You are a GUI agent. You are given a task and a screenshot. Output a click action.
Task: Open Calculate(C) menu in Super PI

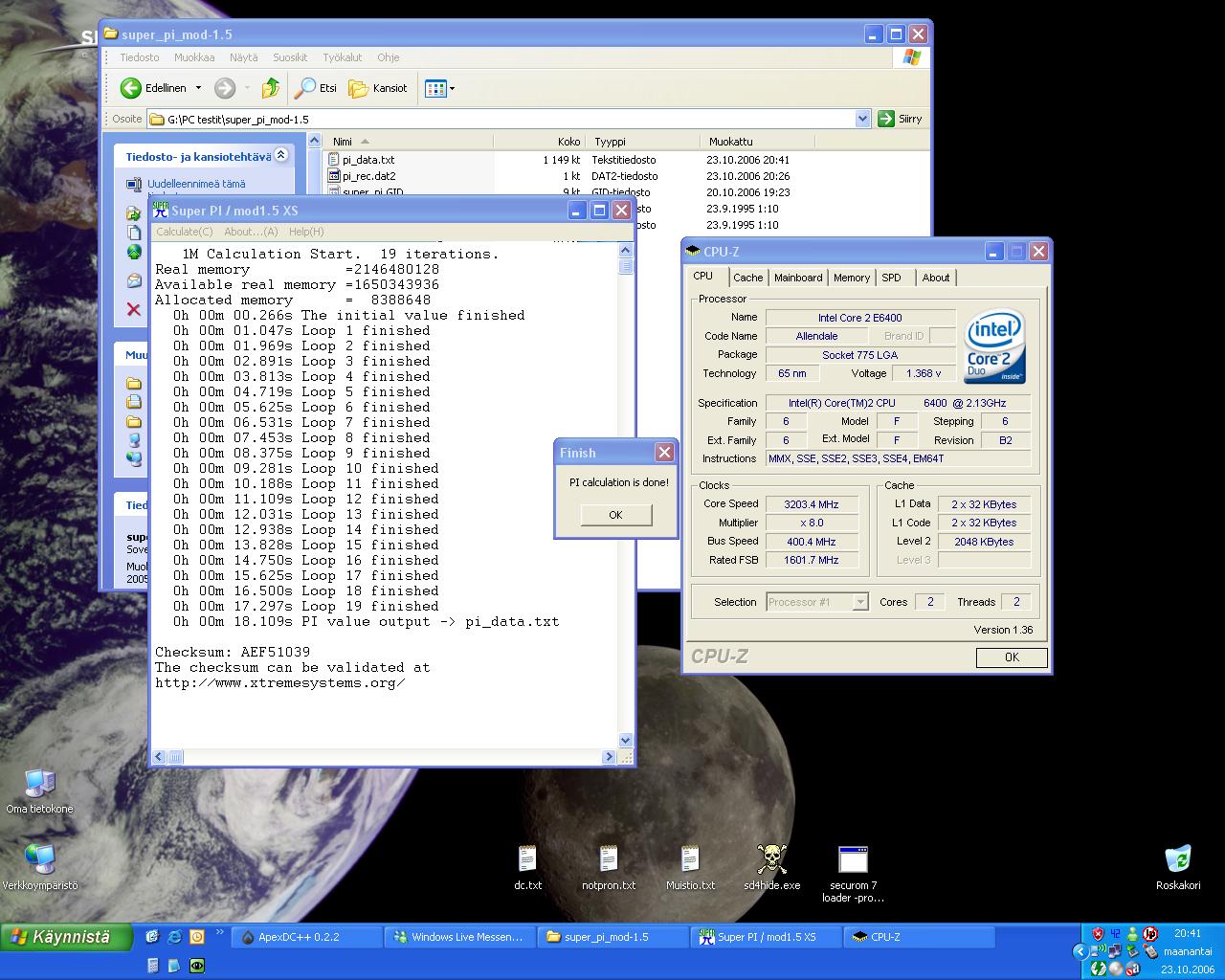coord(185,232)
